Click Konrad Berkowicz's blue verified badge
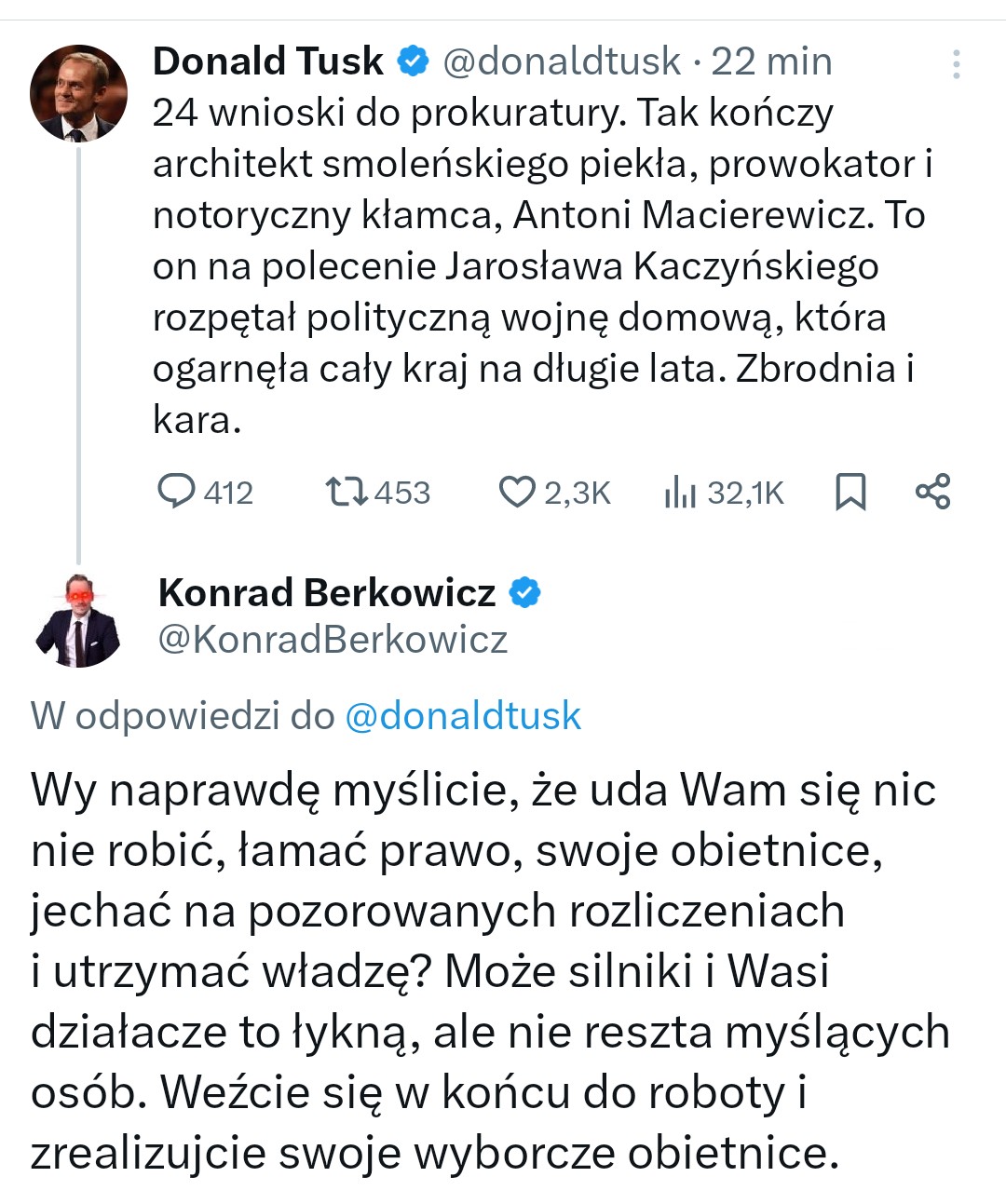The width and height of the screenshot is (1006, 1204). (525, 592)
